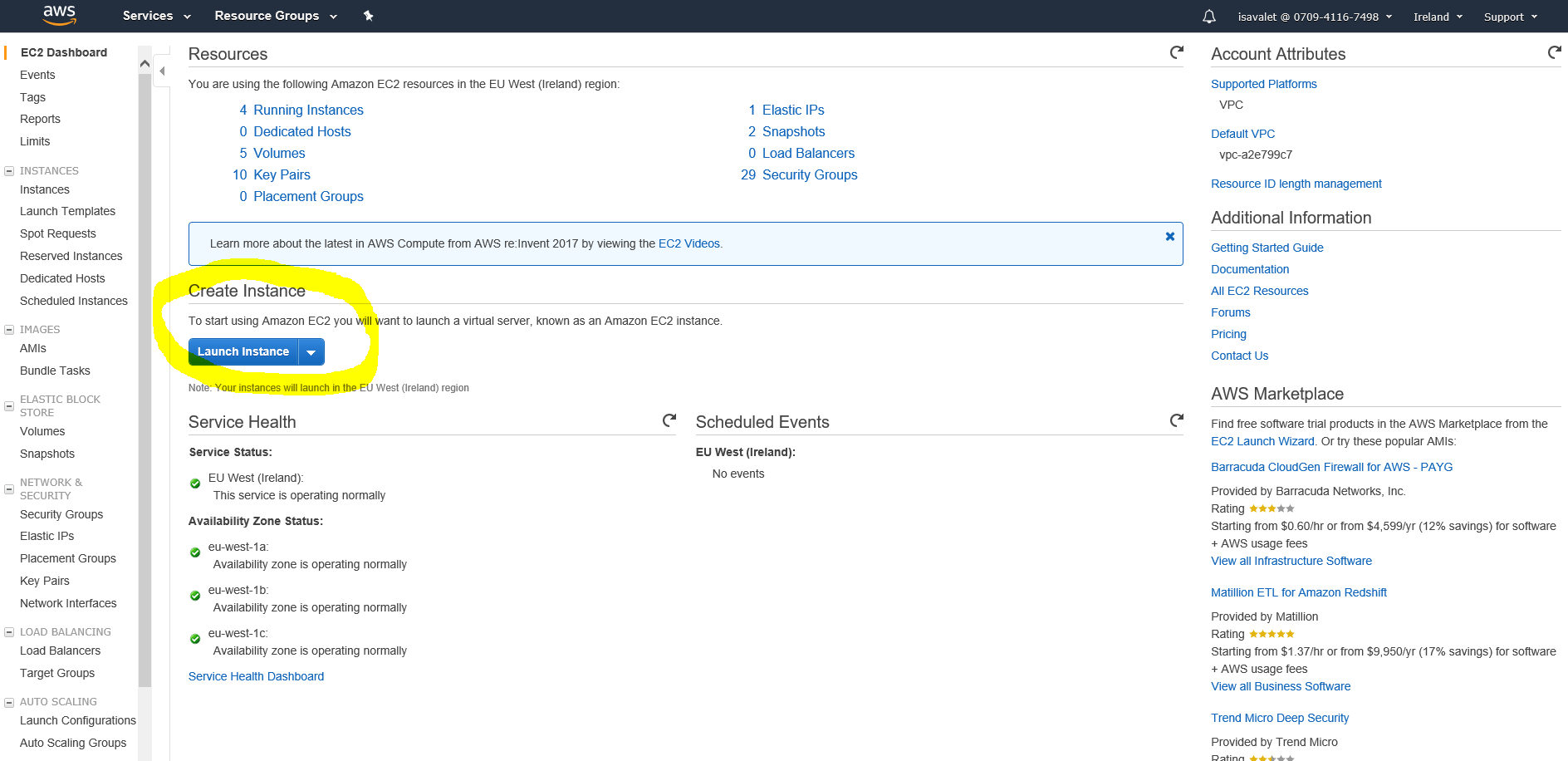1568x761 pixels.
Task: Open Tags in the sidebar
Action: click(x=32, y=97)
